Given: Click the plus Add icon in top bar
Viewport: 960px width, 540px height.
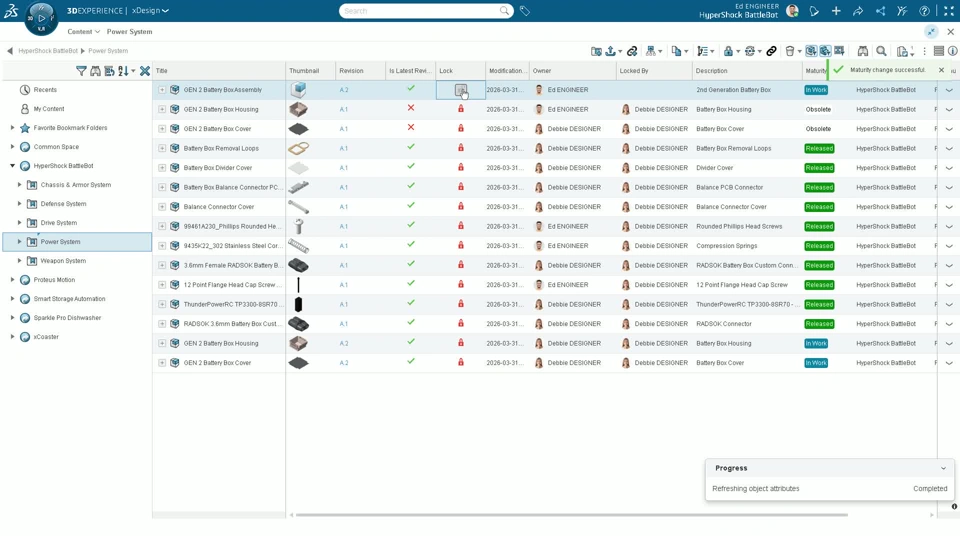Looking at the screenshot, I should coord(836,11).
